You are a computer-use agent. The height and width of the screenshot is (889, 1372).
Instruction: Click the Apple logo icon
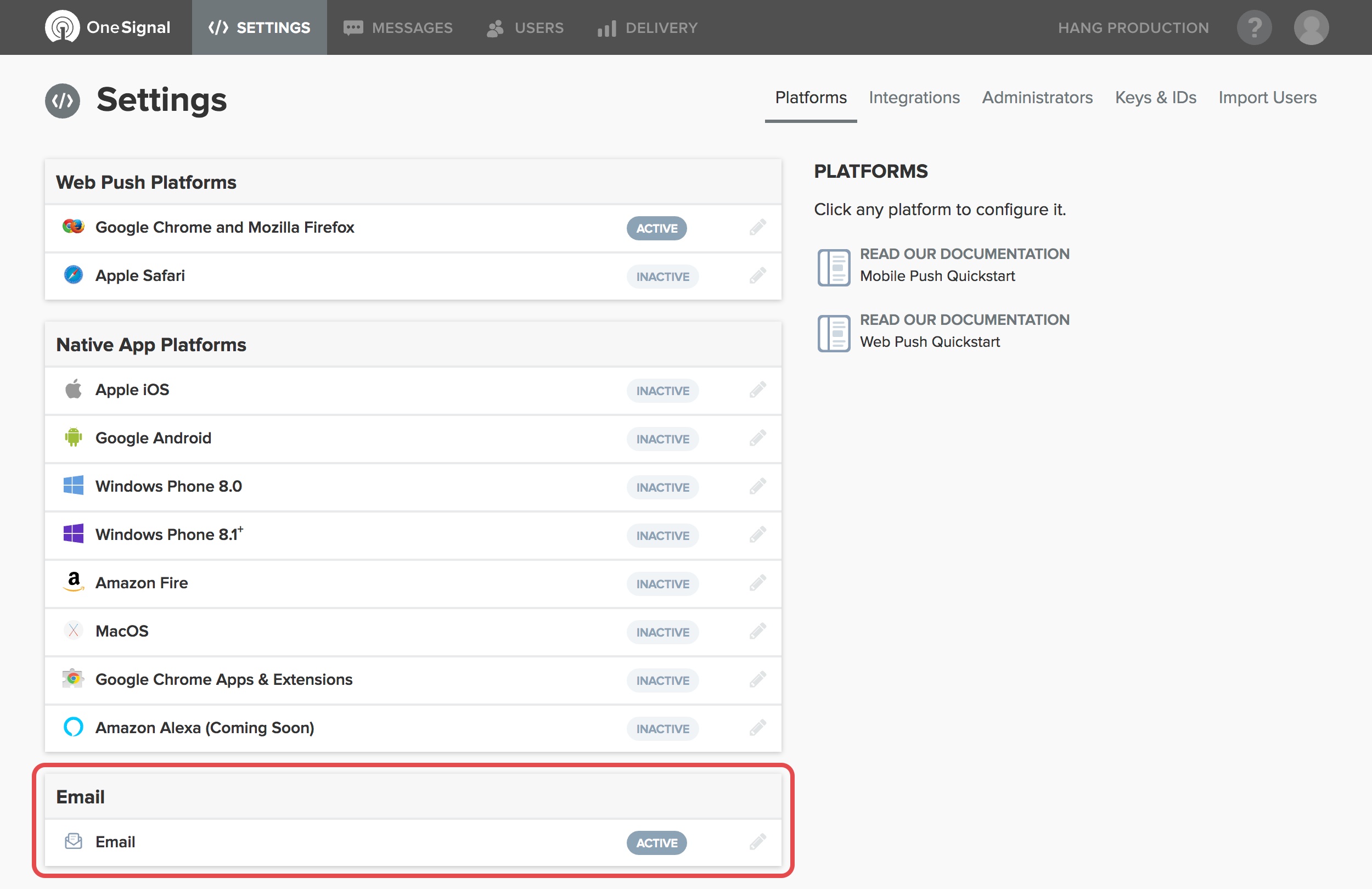(73, 389)
